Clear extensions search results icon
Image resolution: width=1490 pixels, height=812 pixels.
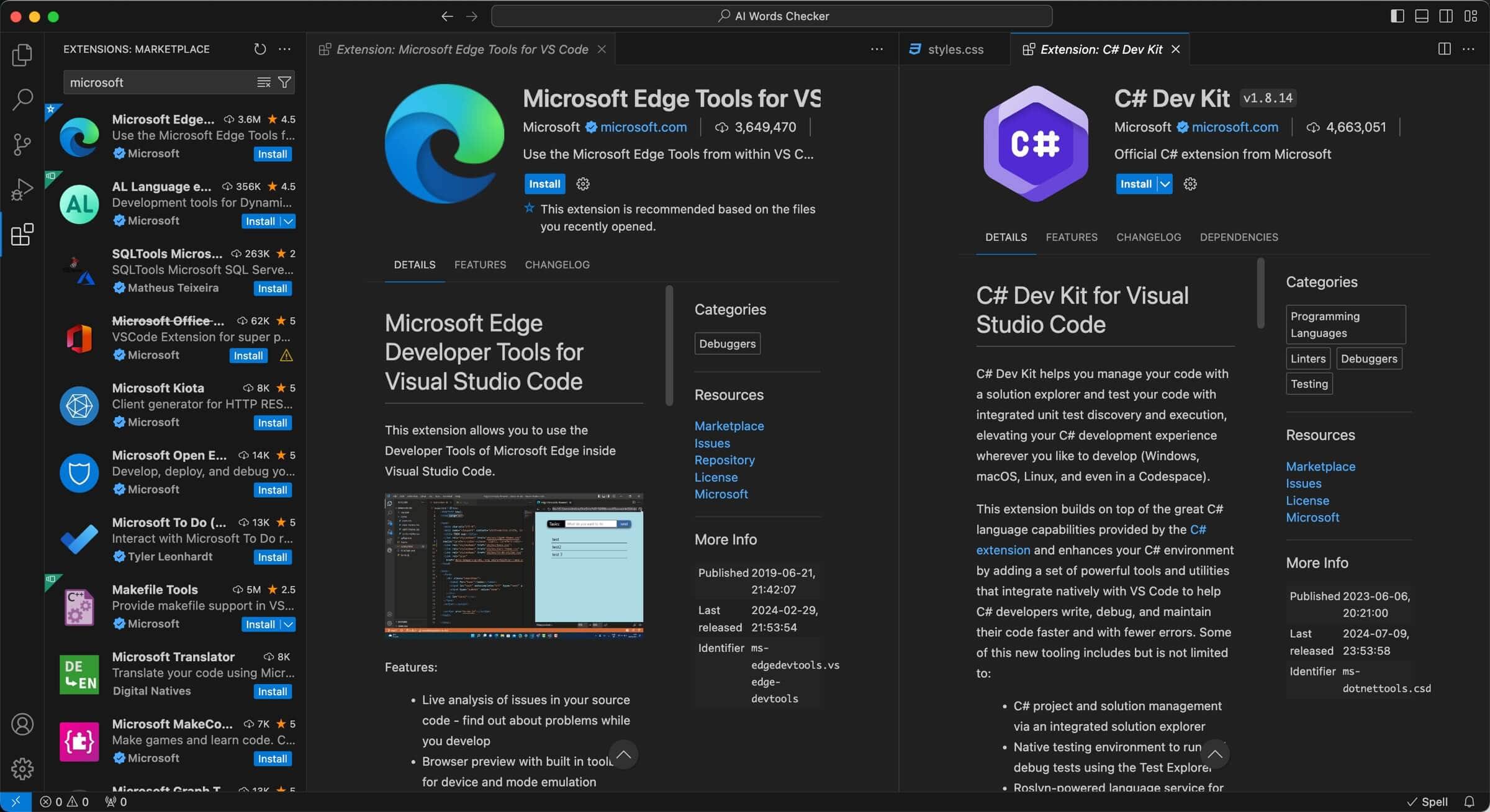tap(264, 83)
